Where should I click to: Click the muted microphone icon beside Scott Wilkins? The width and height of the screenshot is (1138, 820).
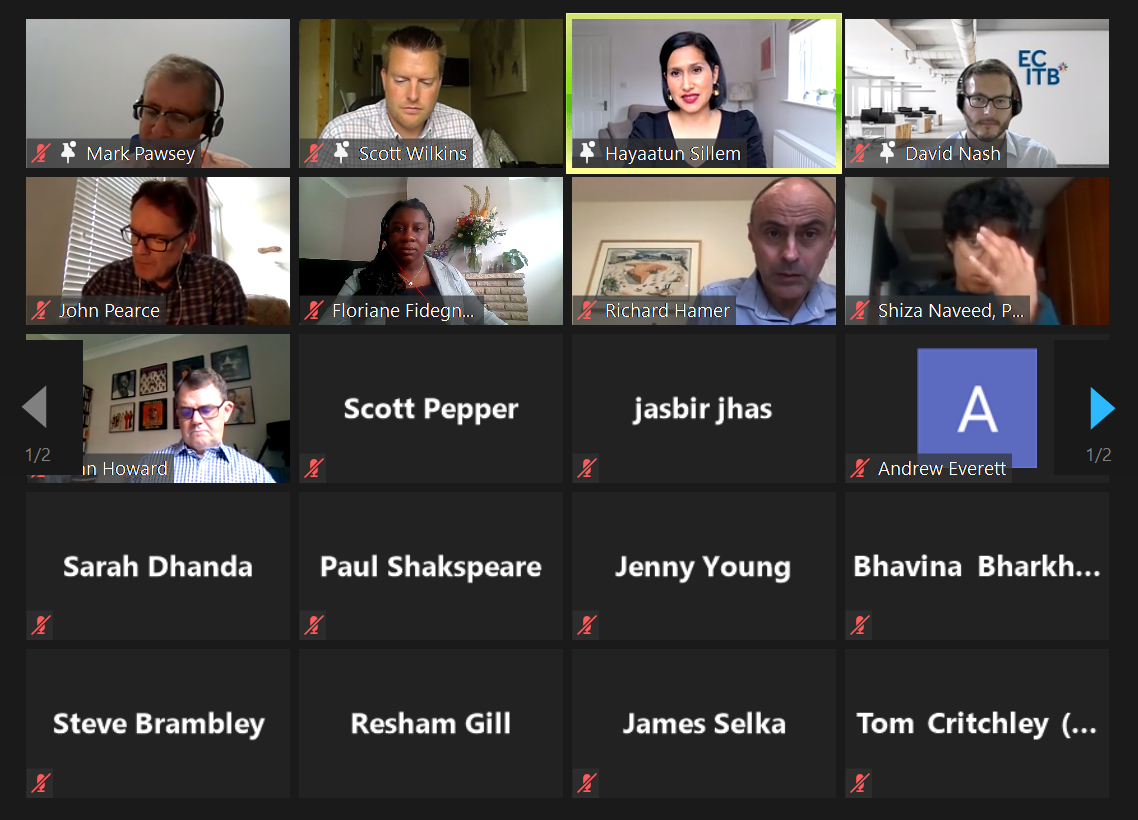[314, 152]
